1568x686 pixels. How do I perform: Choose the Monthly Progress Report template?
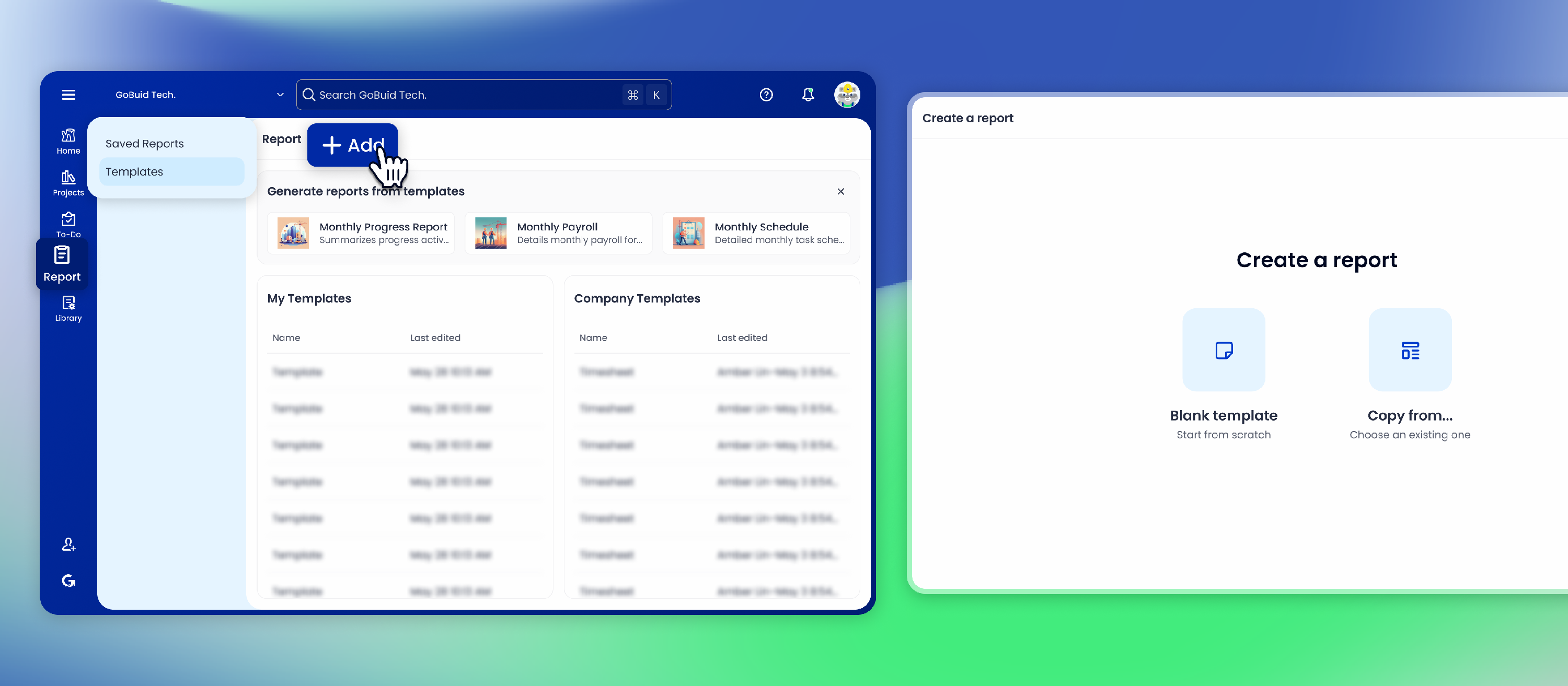tap(361, 233)
